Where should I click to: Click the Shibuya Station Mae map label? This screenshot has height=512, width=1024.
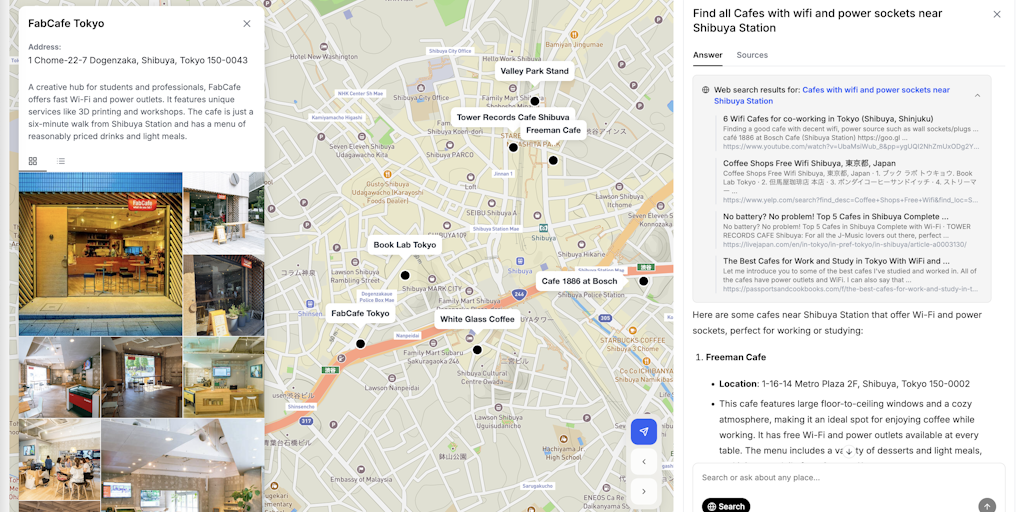496,229
